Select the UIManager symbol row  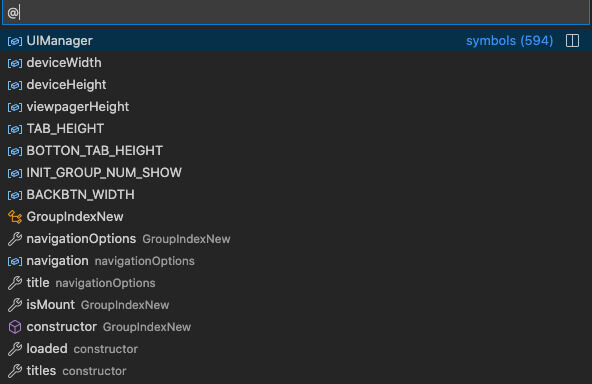(x=296, y=40)
